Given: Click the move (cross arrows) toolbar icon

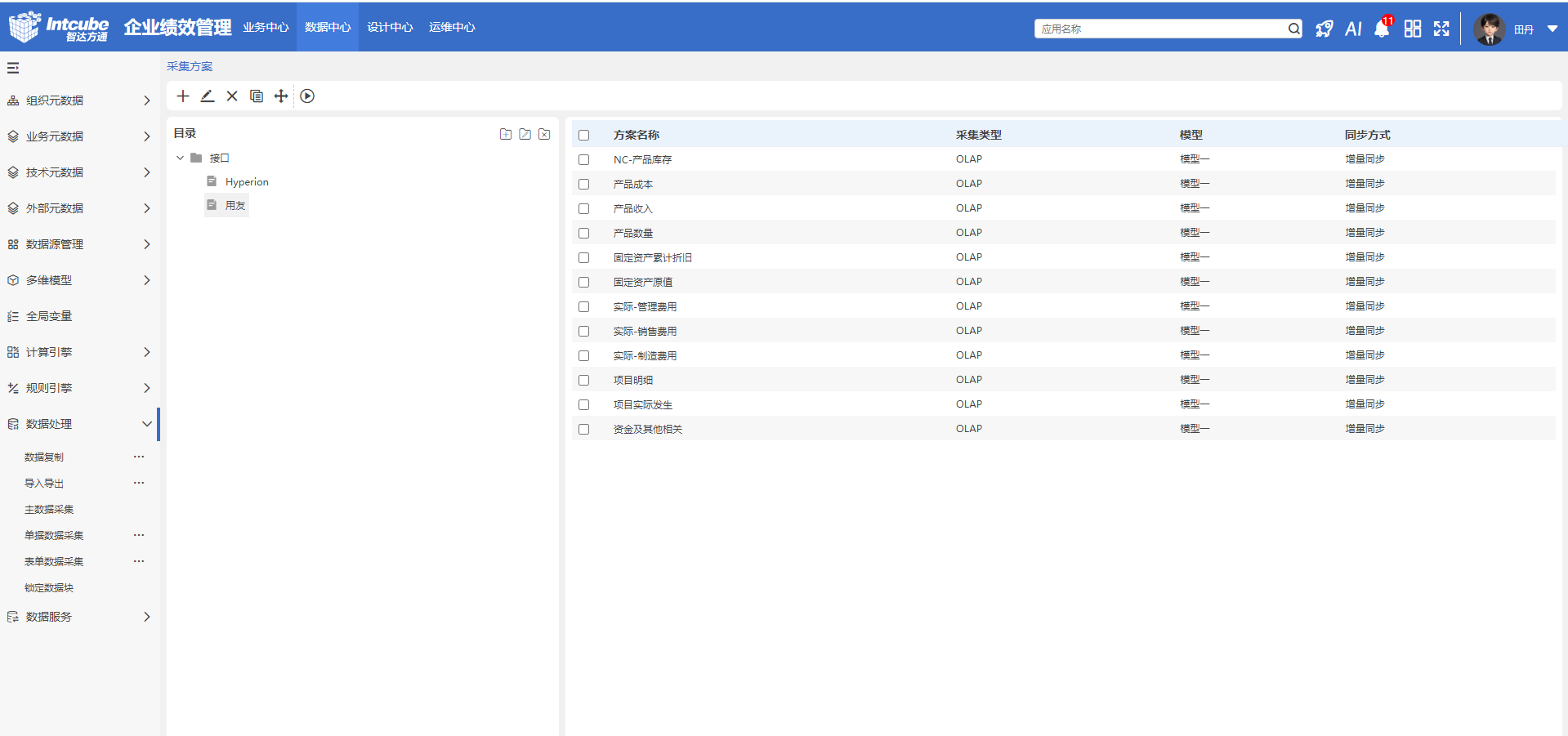Looking at the screenshot, I should click(x=281, y=96).
